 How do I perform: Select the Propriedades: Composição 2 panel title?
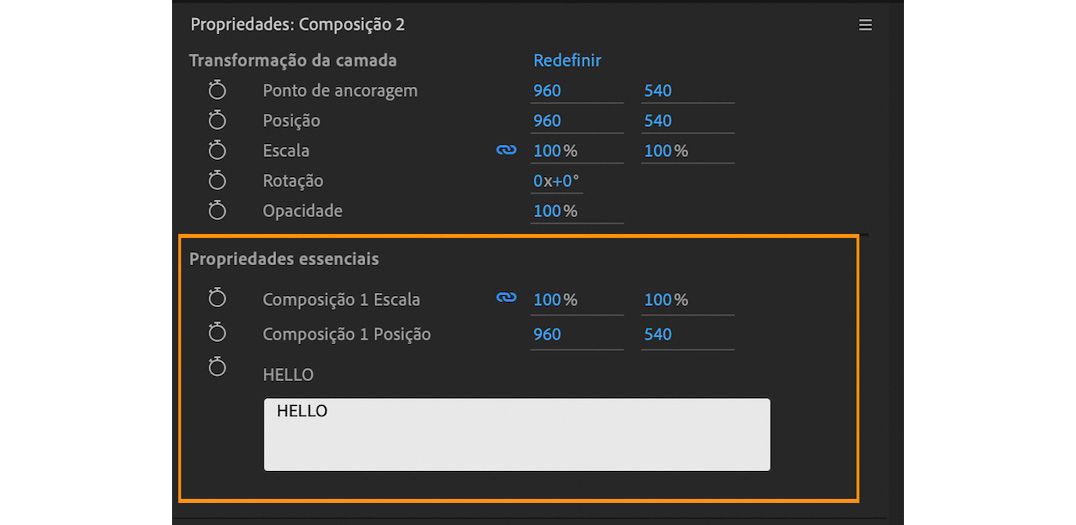click(298, 24)
